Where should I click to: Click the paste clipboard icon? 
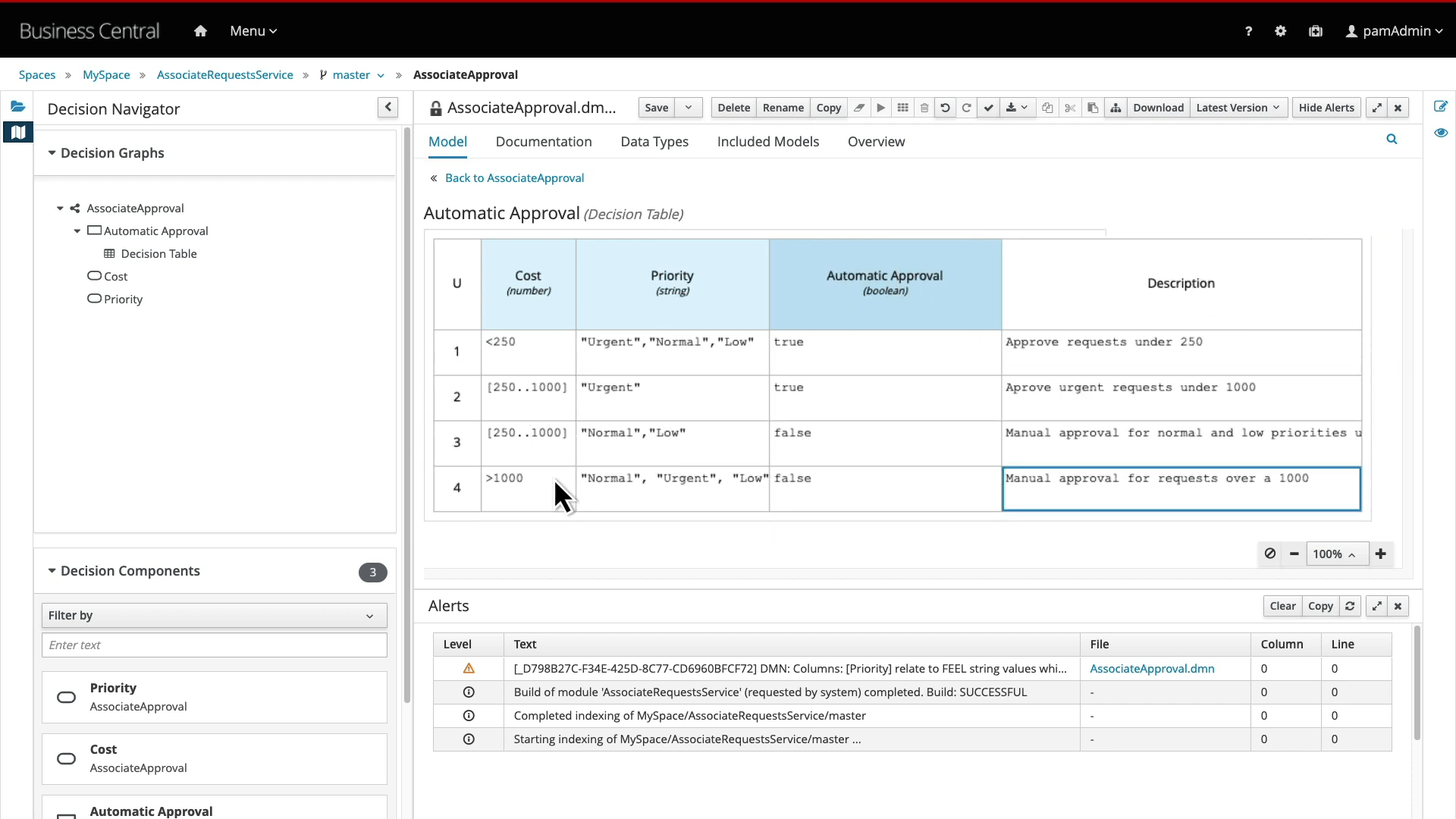click(1093, 108)
